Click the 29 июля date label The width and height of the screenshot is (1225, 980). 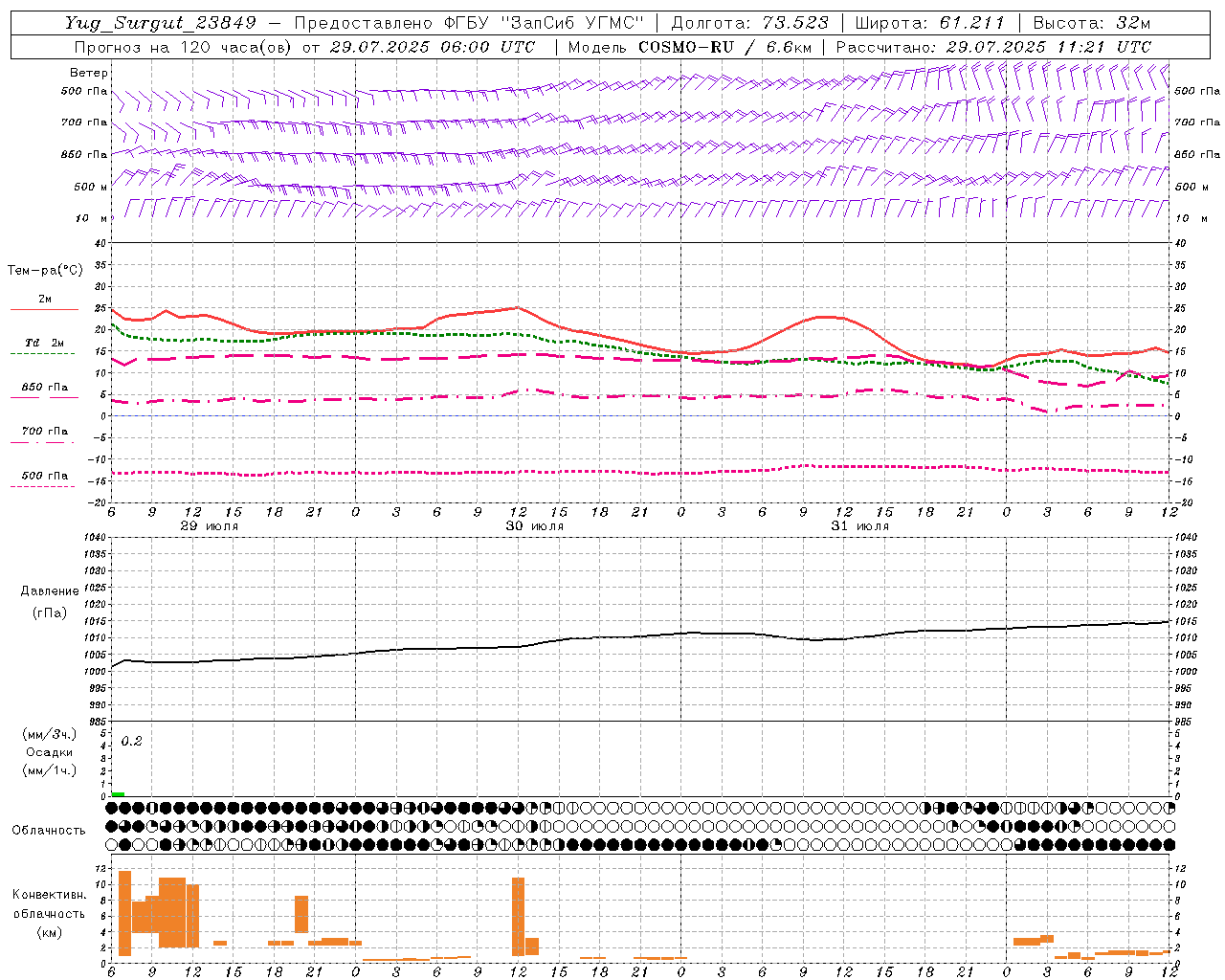[210, 526]
